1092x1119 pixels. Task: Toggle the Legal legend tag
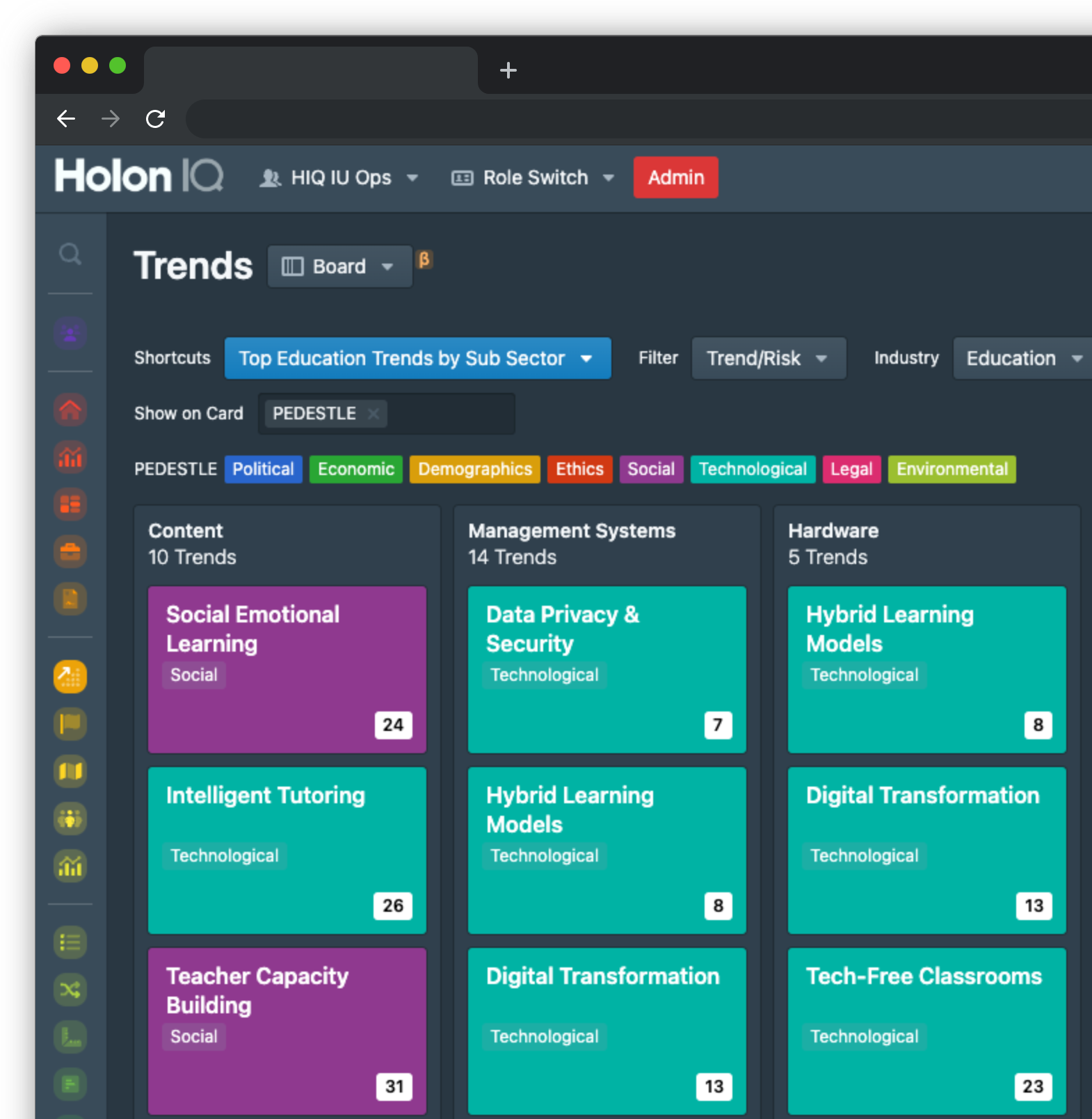pyautogui.click(x=851, y=469)
